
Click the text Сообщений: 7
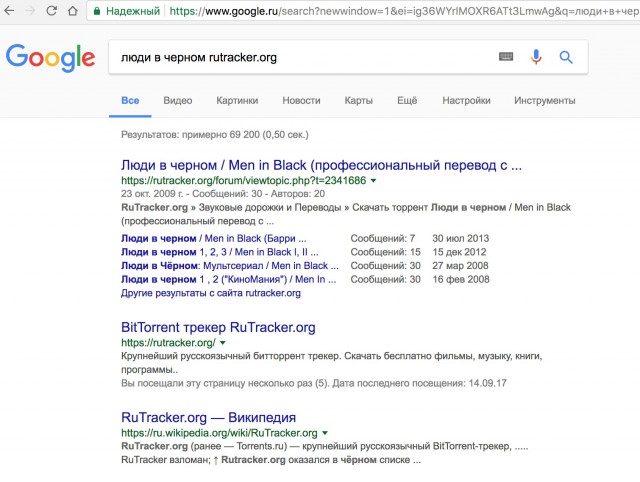382,238
